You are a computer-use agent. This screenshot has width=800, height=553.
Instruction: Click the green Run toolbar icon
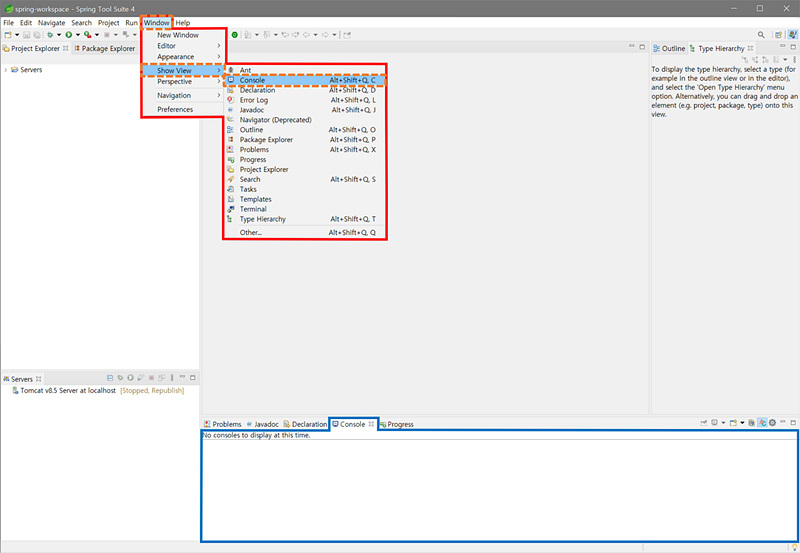click(68, 35)
